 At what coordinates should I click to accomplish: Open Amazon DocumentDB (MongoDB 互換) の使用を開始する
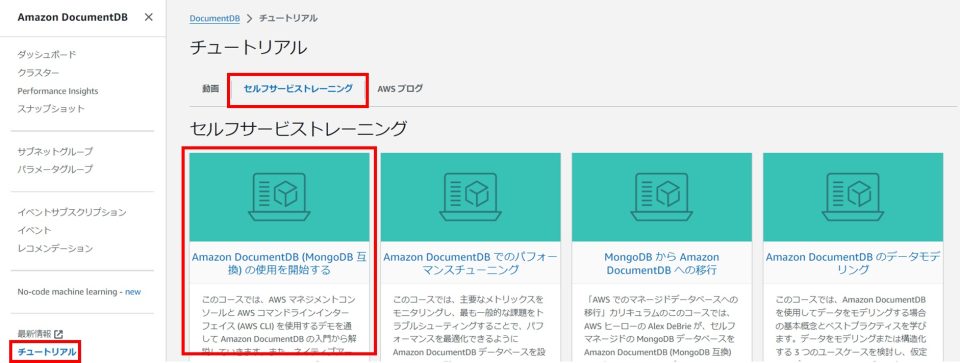279,263
